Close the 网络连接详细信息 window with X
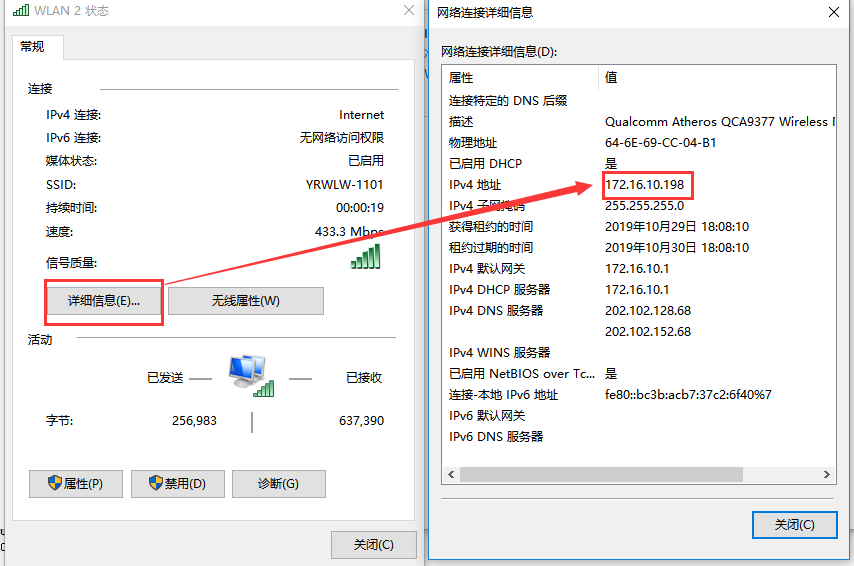 point(833,12)
